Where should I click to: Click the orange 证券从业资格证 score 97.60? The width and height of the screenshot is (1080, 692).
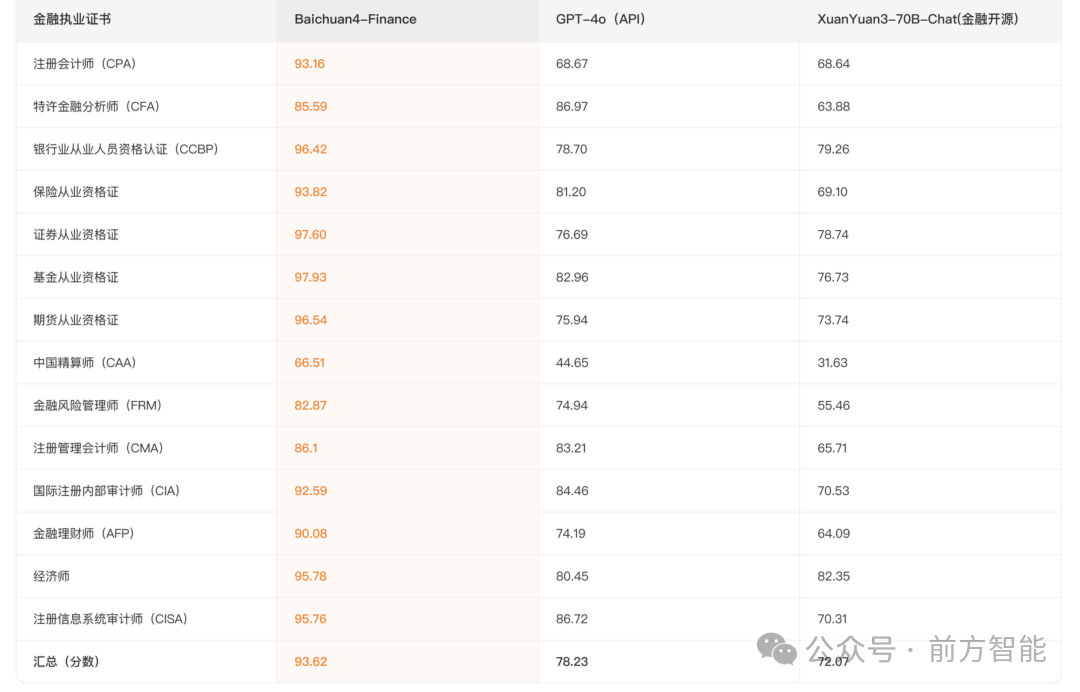[311, 234]
